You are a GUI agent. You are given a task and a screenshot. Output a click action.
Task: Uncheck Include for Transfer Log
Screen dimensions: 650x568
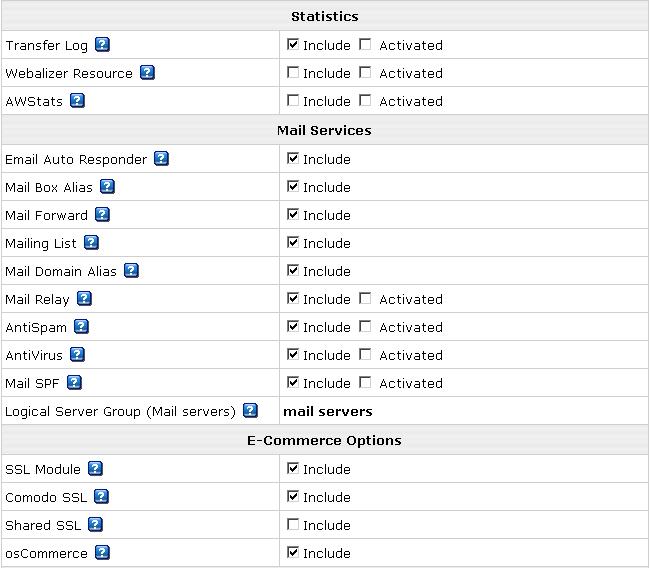(293, 44)
